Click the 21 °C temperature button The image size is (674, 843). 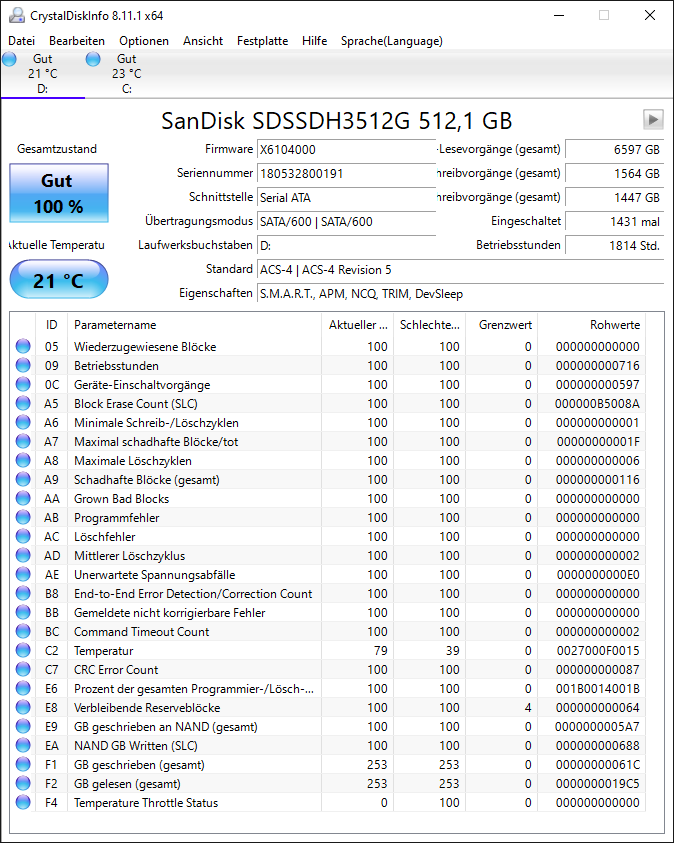click(59, 280)
